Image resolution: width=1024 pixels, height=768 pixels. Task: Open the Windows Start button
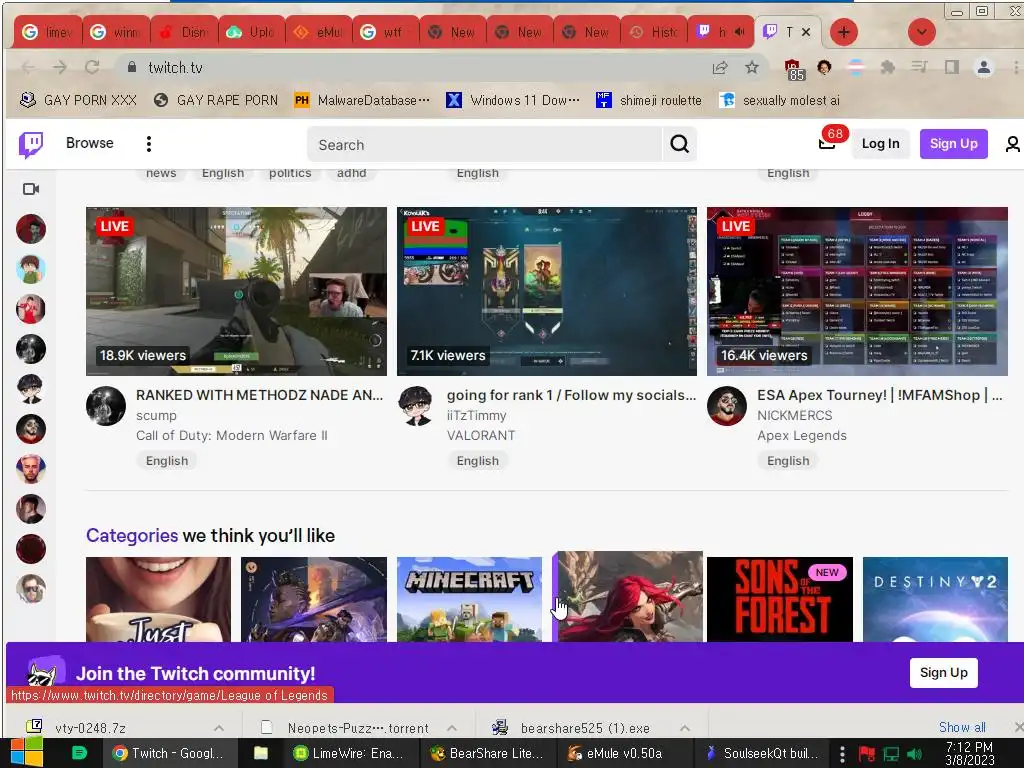(27, 753)
